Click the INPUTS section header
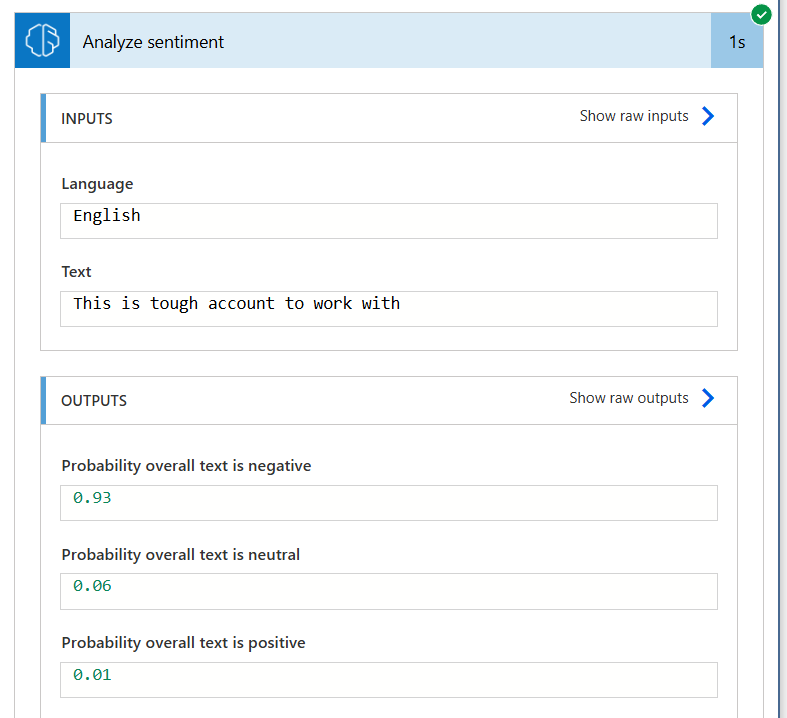This screenshot has width=787, height=718. pos(86,119)
